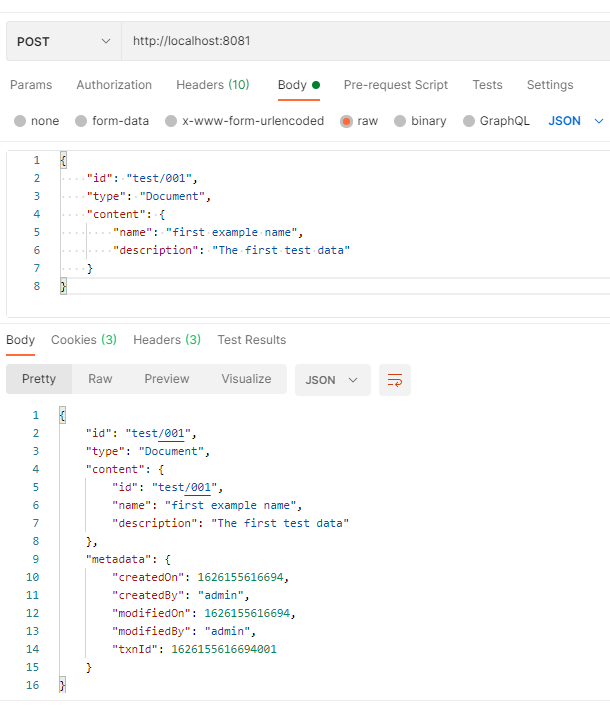Open the POST method dropdown

(x=63, y=41)
